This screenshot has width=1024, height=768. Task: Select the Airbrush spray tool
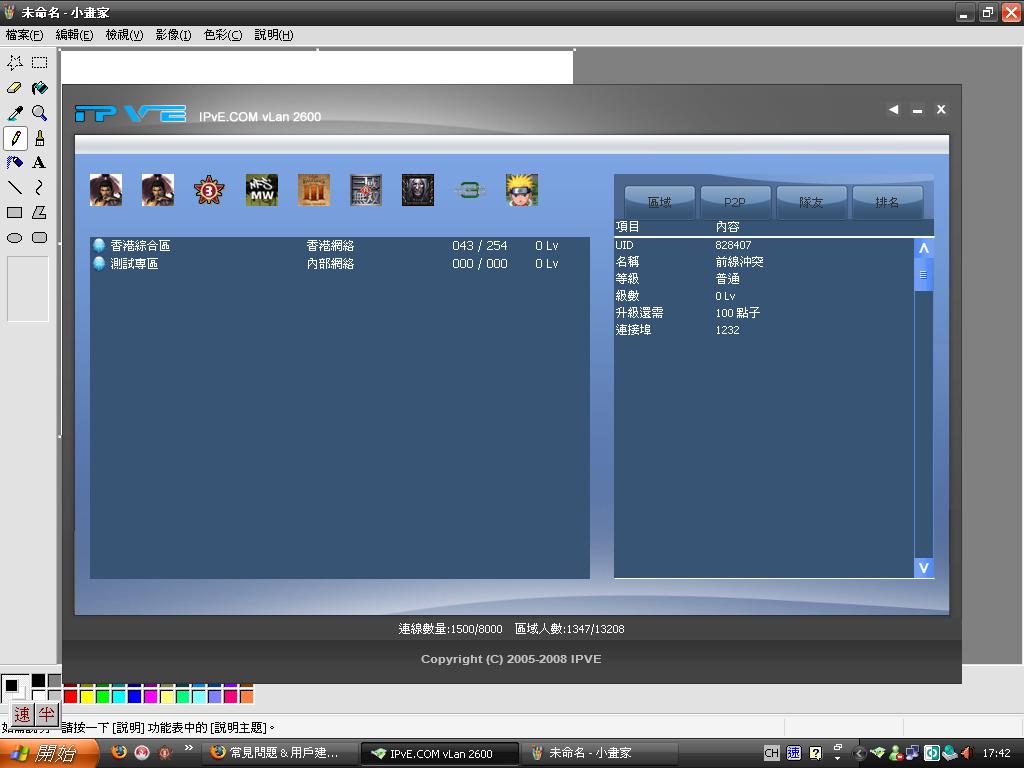pos(15,162)
